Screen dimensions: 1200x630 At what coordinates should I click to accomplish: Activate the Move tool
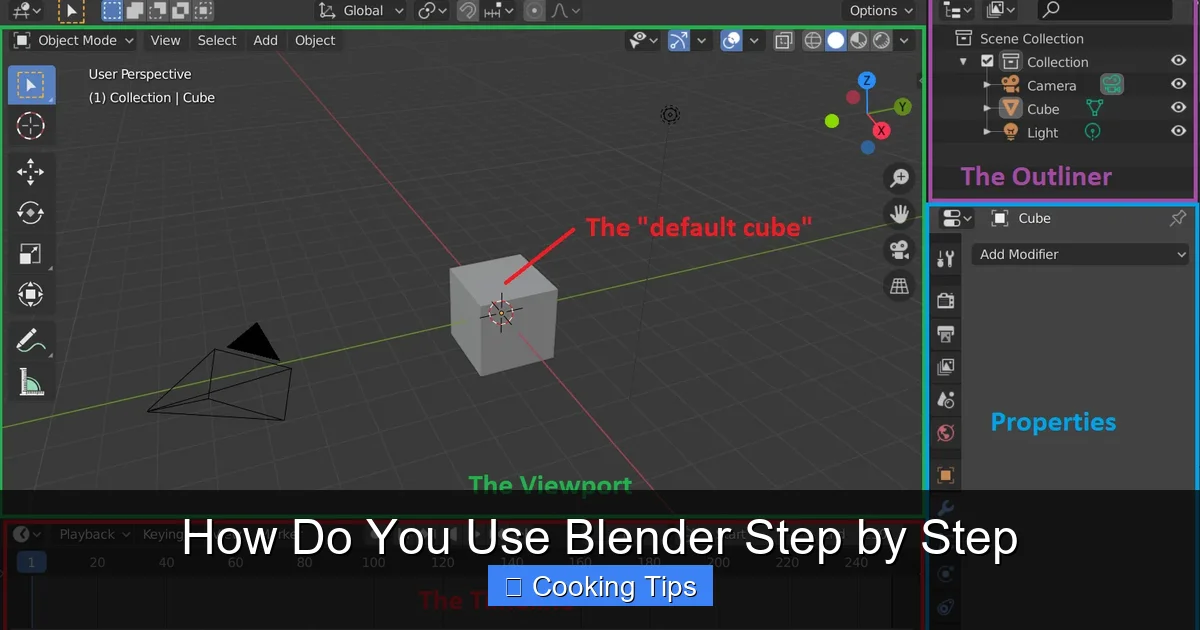click(31, 172)
